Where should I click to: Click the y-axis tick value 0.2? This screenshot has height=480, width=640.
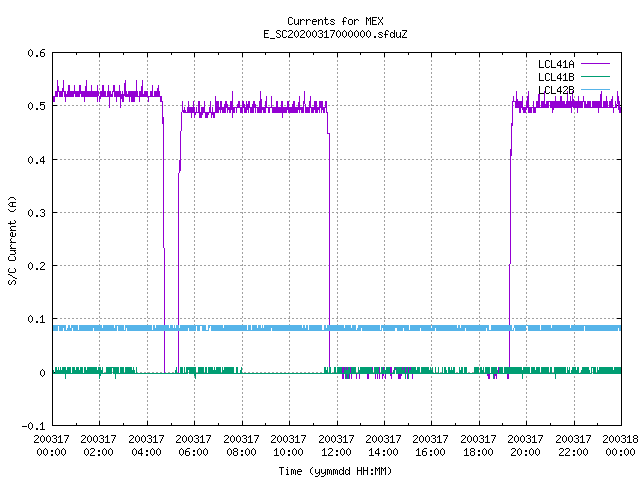click(36, 266)
